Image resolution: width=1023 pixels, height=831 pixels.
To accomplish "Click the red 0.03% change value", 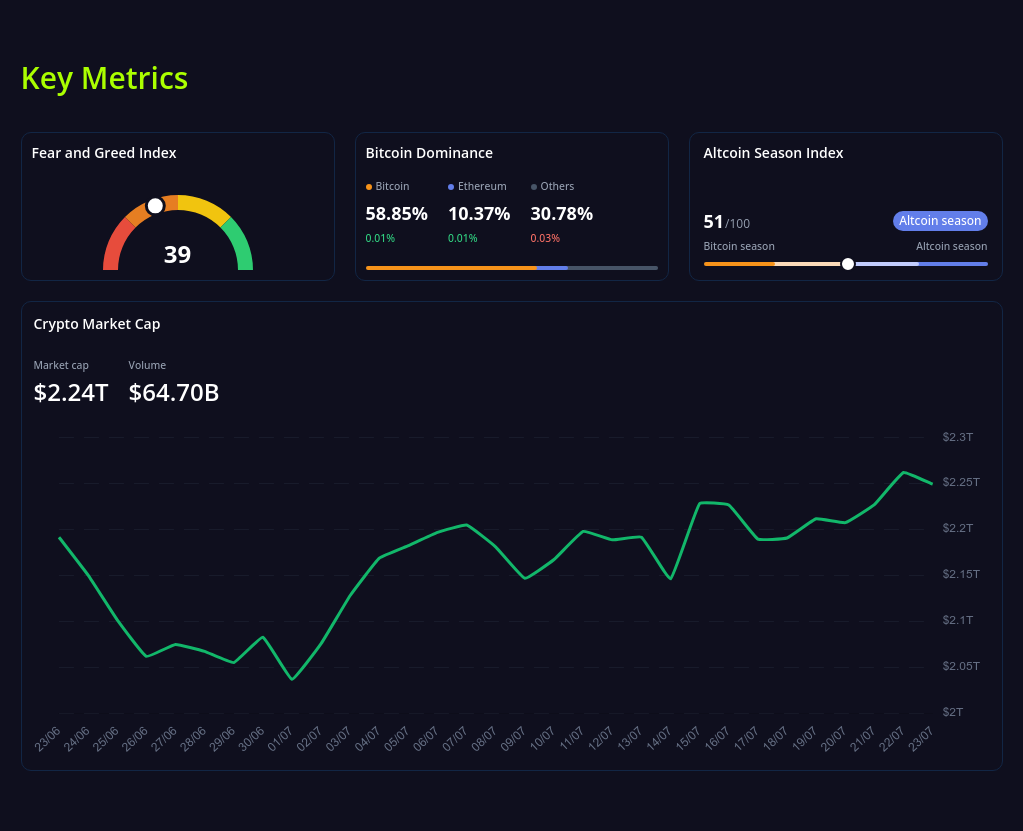I will [x=545, y=239].
